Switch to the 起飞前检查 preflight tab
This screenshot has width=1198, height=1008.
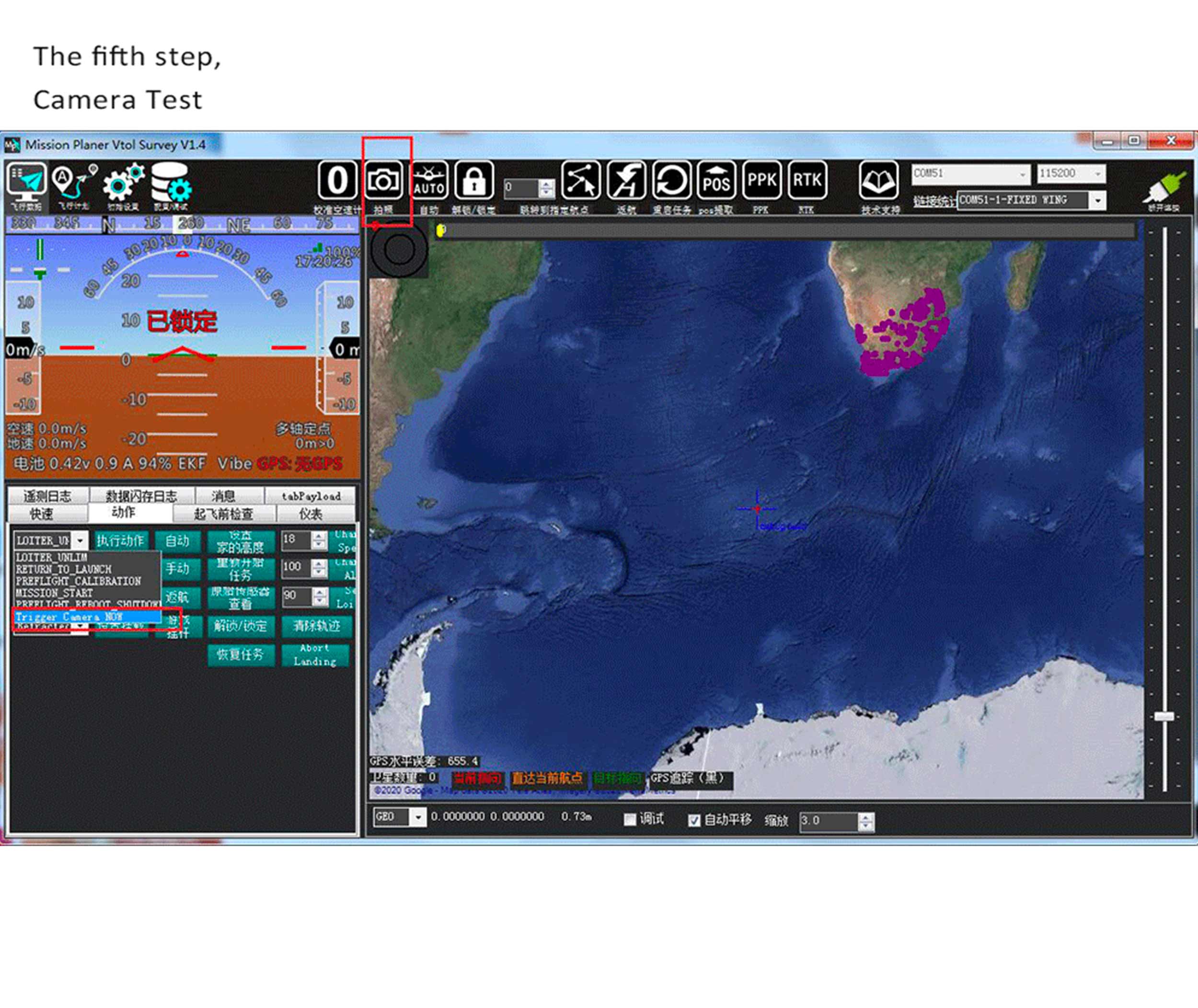(x=223, y=514)
